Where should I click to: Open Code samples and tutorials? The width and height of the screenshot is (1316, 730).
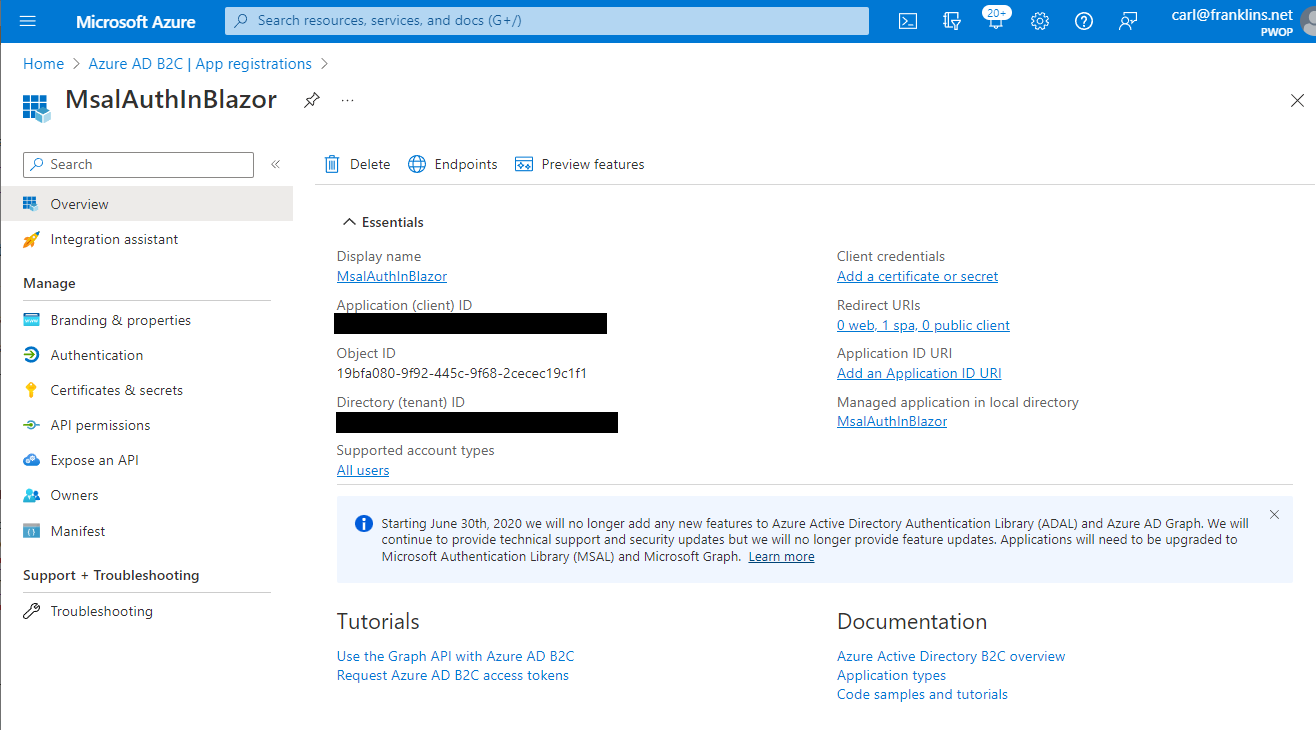tap(922, 695)
